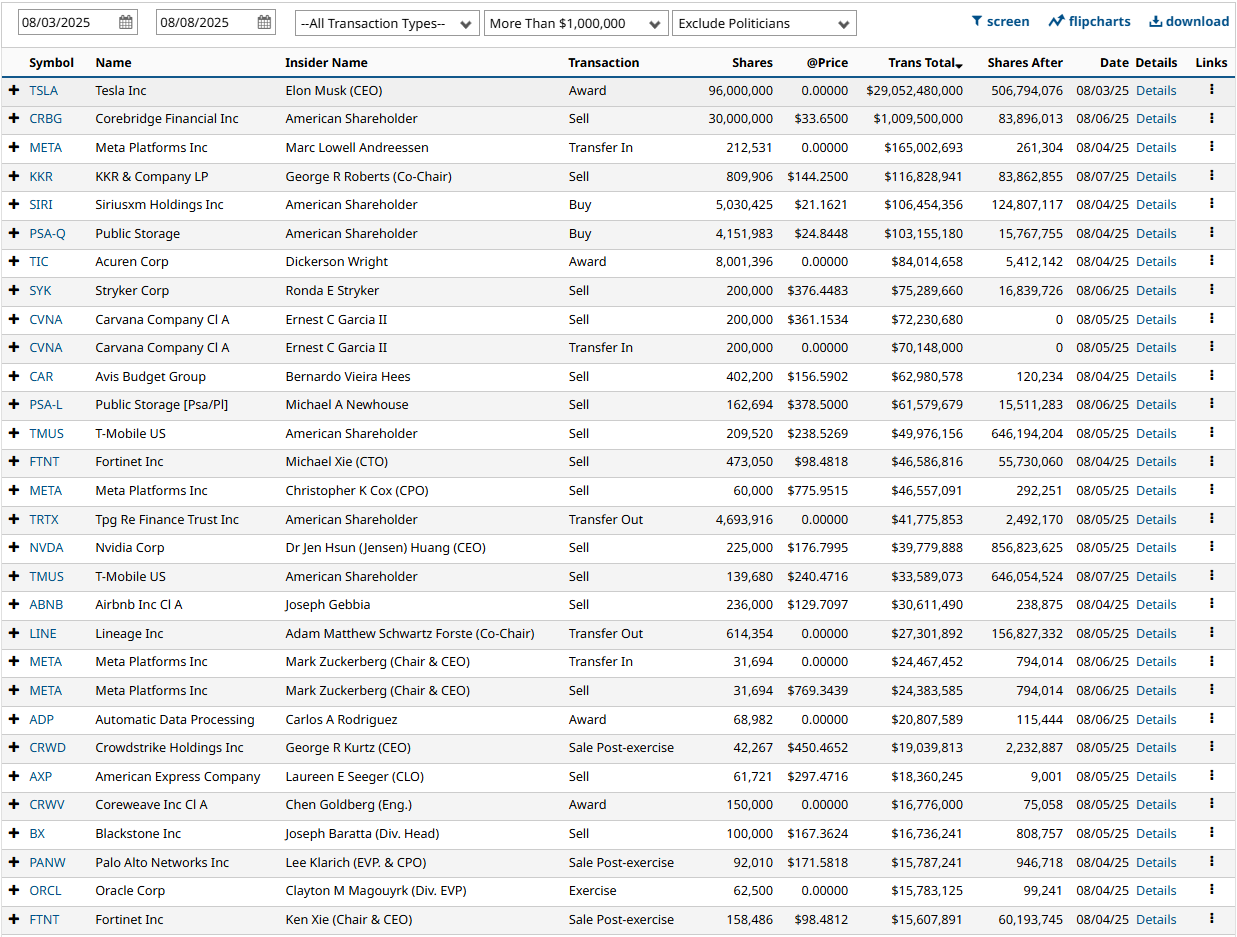
Task: Open the three-dot links menu for Acuren Corp row
Action: 1211,261
